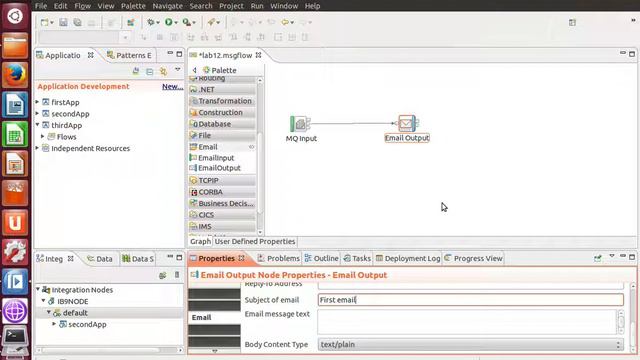This screenshot has height=360, width=640.
Task: Click the refresh icon in Integration Nodes panel
Action: [x=162, y=276]
